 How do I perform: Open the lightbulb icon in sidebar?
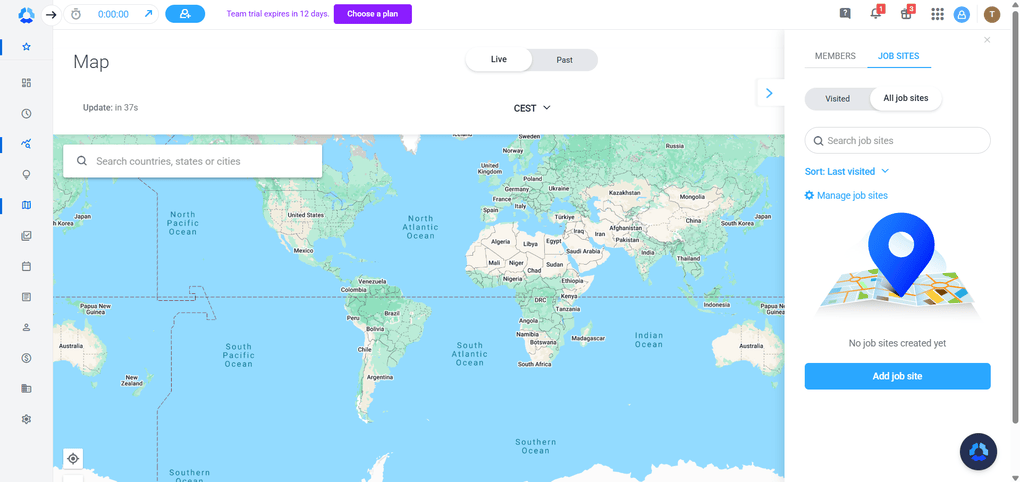click(27, 174)
